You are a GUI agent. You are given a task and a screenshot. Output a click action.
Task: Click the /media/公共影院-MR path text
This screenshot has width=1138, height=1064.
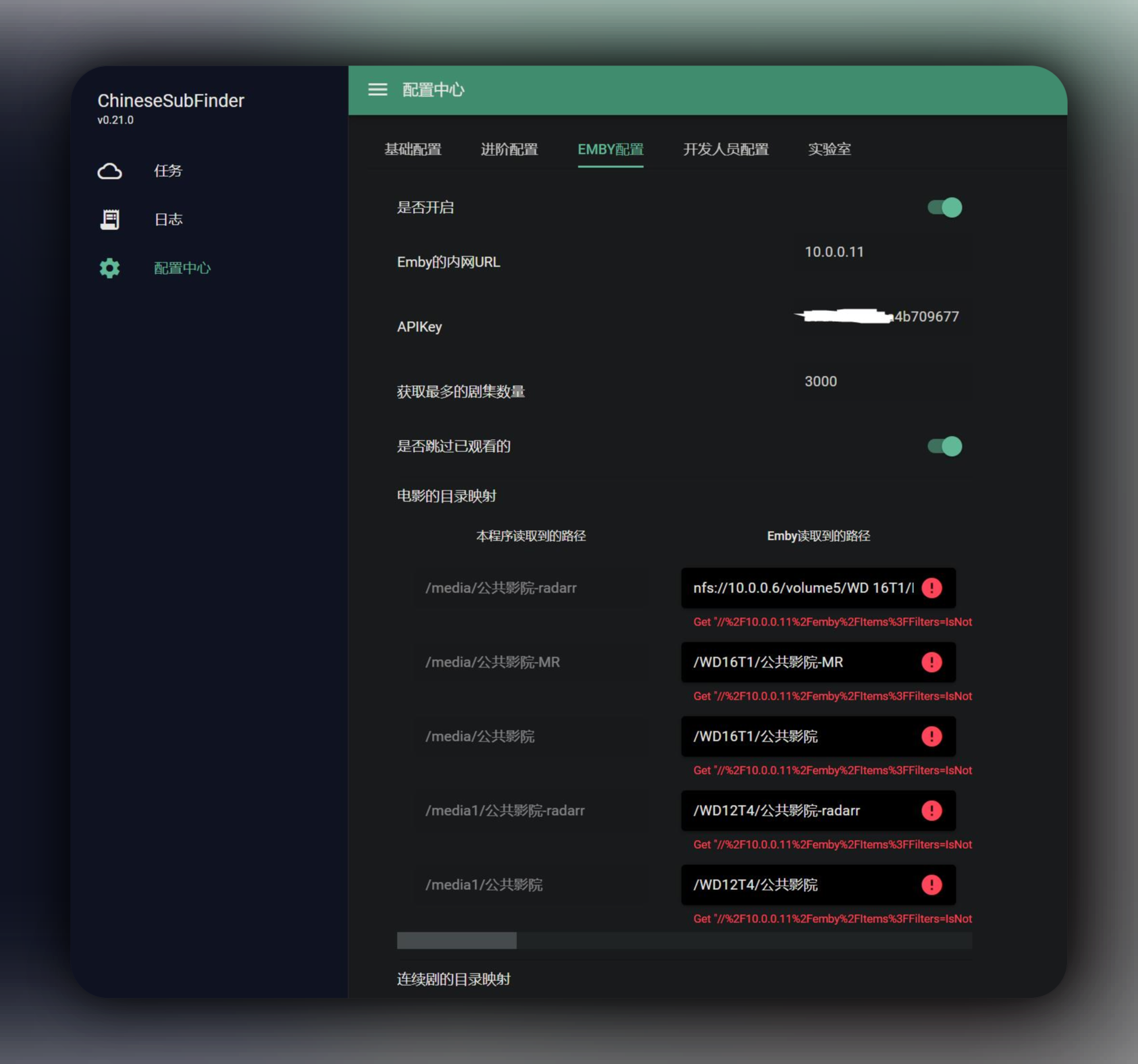[x=492, y=662]
